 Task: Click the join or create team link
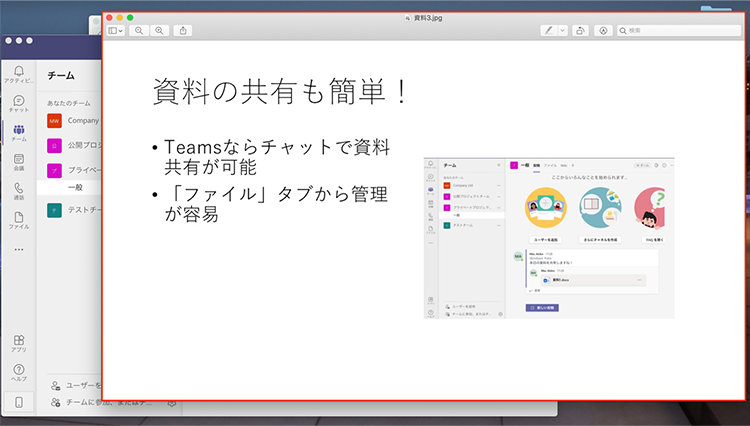(102, 403)
